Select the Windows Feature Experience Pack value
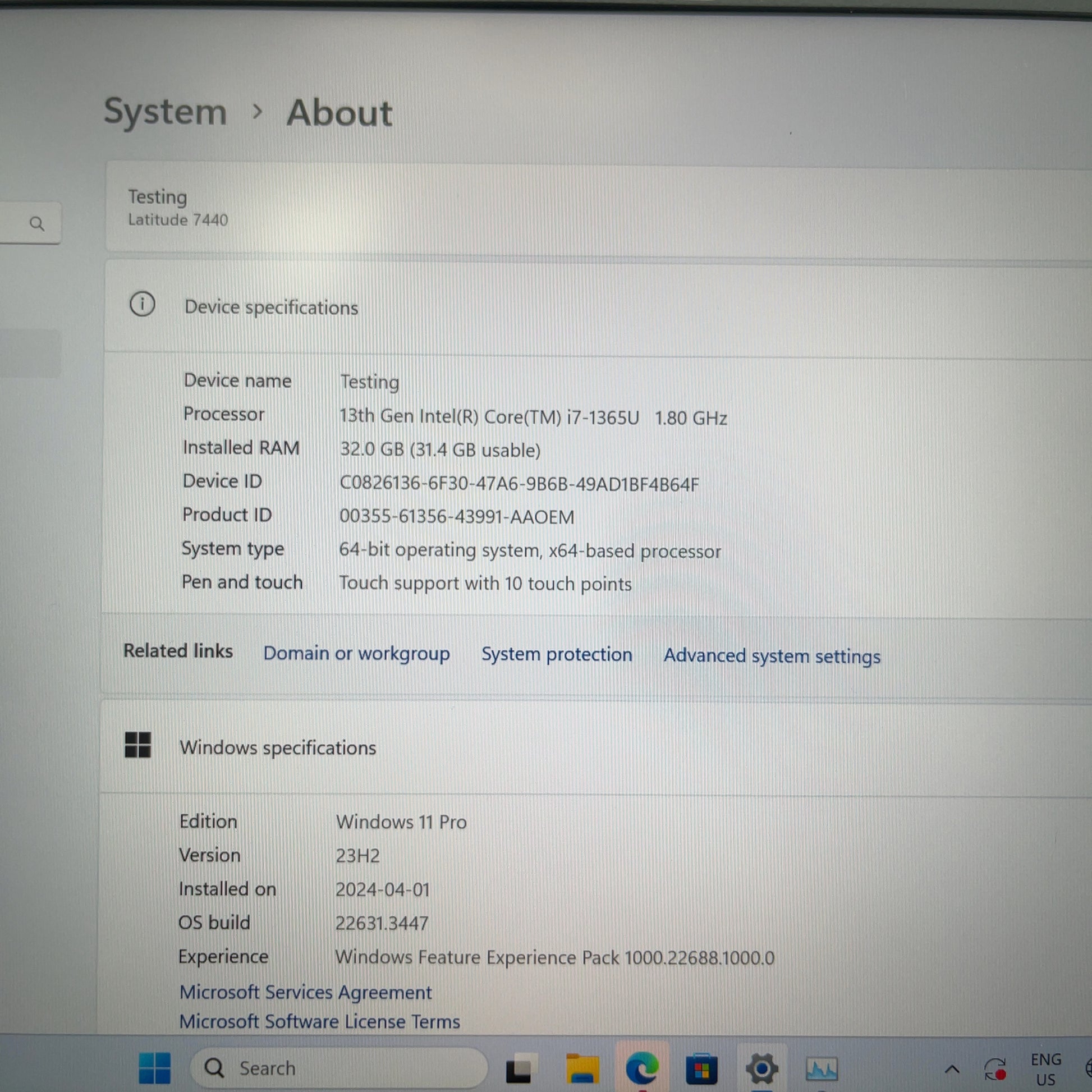Viewport: 1092px width, 1092px height. pos(554,957)
